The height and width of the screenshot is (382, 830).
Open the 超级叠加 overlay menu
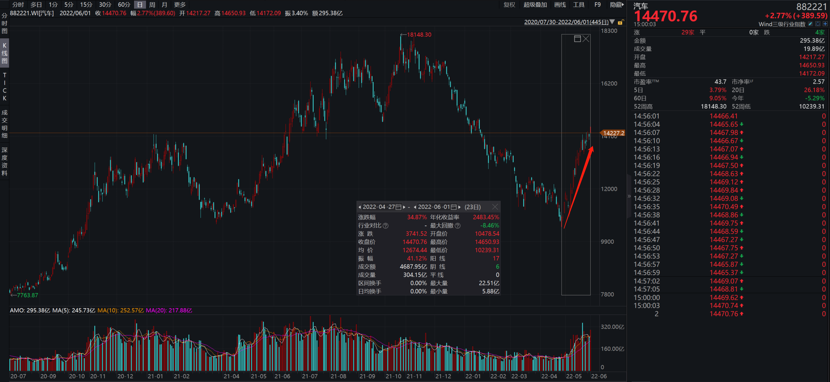[x=535, y=4]
